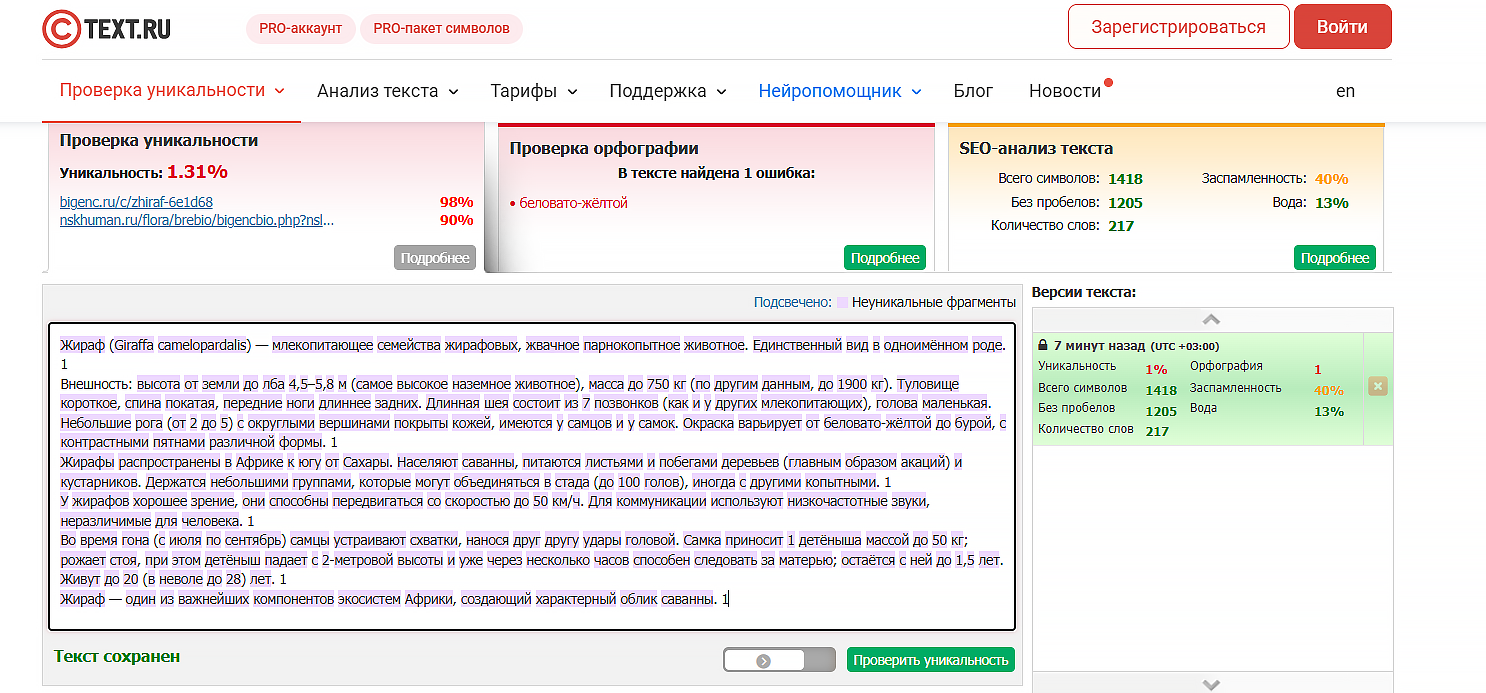Viewport: 1486px width, 693px height.
Task: Open the bigenc.ru/c/zhiraf source link
Action: point(136,202)
